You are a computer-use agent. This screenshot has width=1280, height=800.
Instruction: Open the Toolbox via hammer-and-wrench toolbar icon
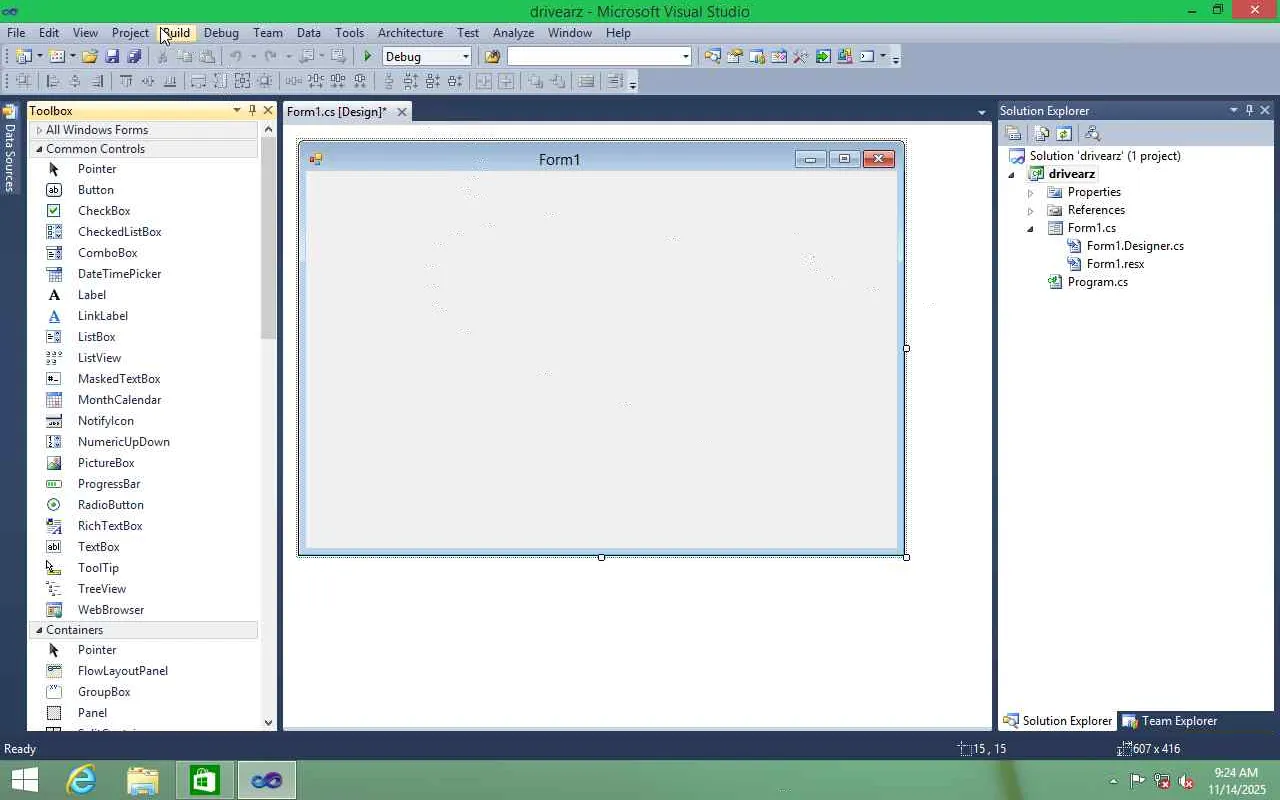tap(801, 57)
